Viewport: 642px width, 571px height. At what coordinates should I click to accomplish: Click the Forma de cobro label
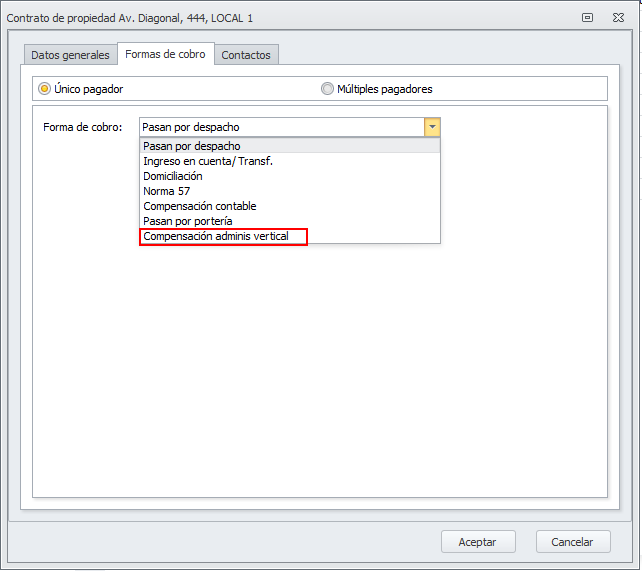tap(83, 127)
